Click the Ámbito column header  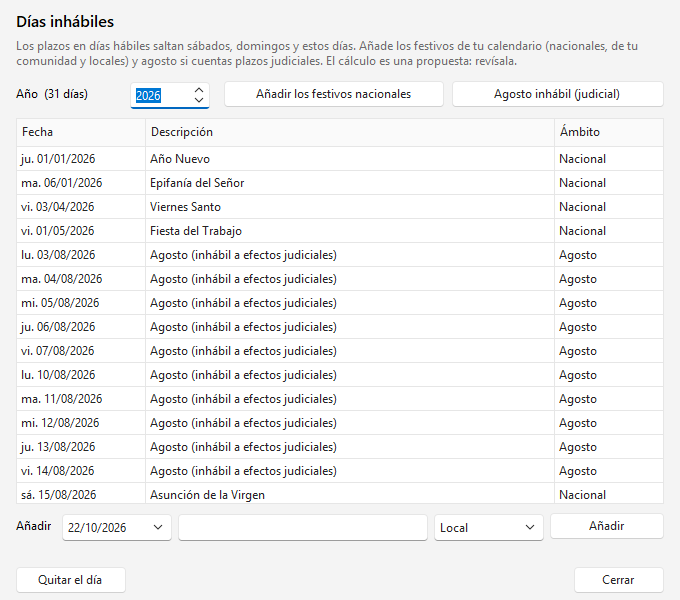coord(608,132)
